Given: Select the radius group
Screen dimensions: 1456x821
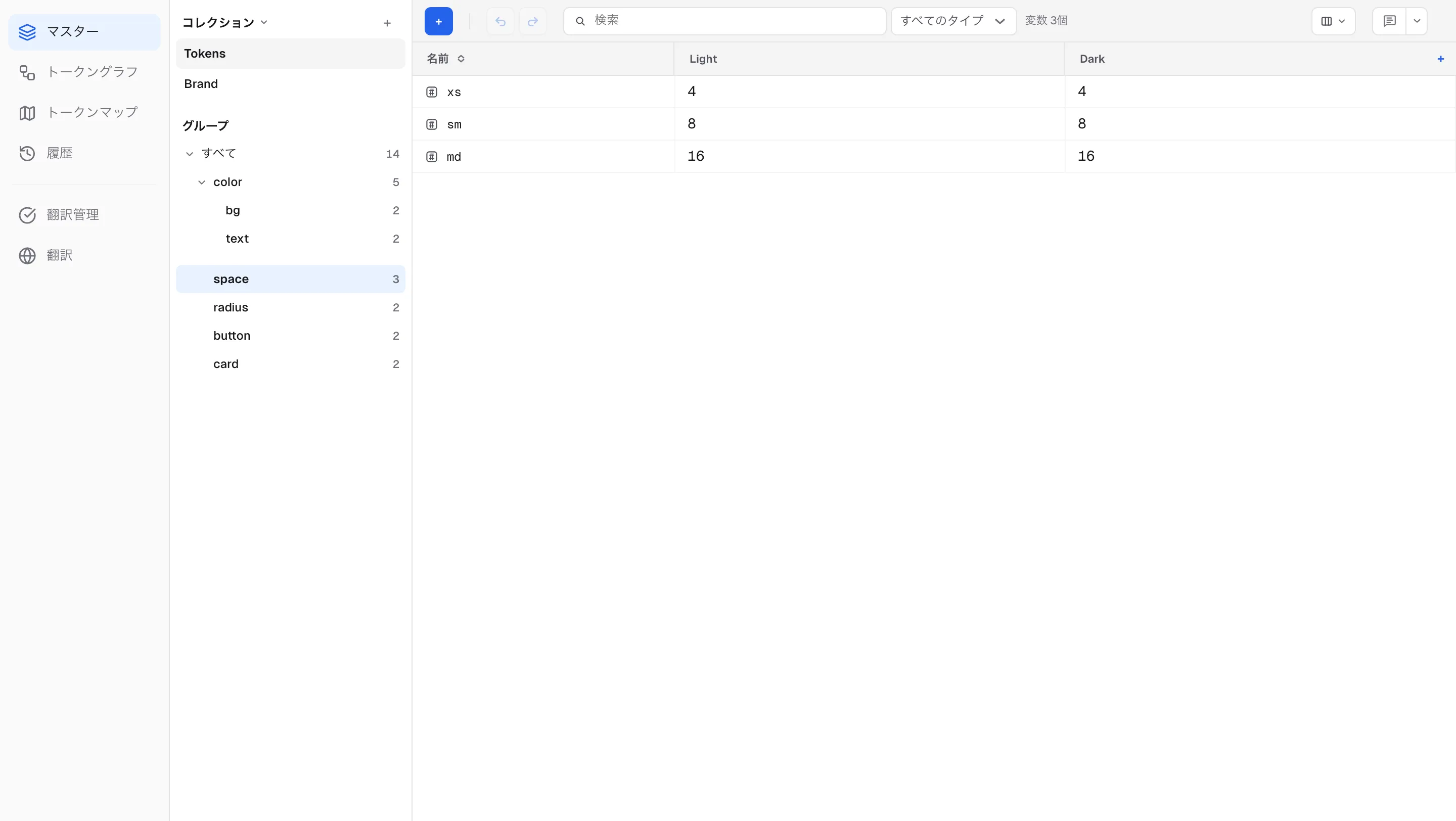Looking at the screenshot, I should coord(291,307).
